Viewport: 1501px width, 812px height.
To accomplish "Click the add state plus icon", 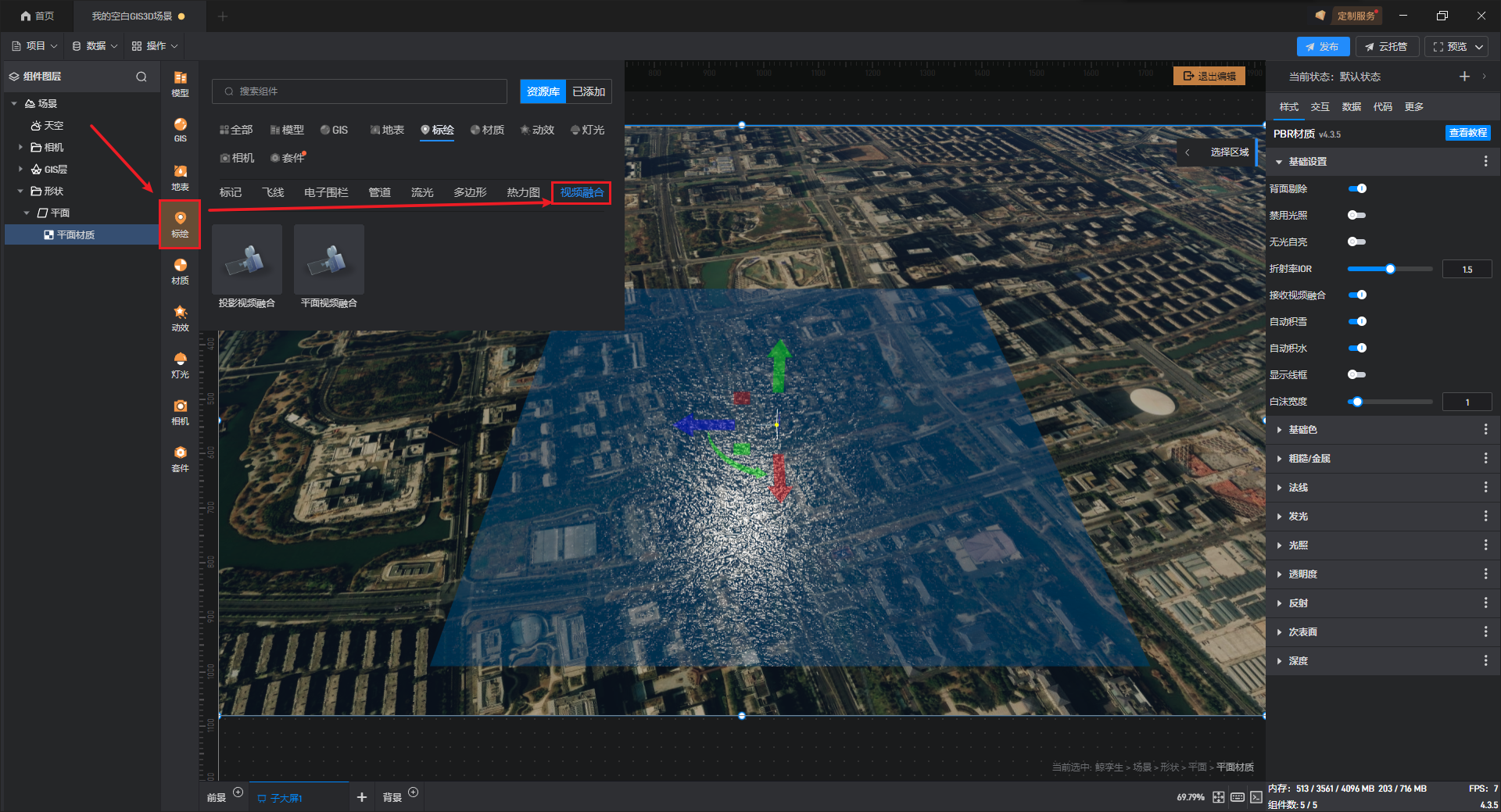I will [x=1464, y=77].
